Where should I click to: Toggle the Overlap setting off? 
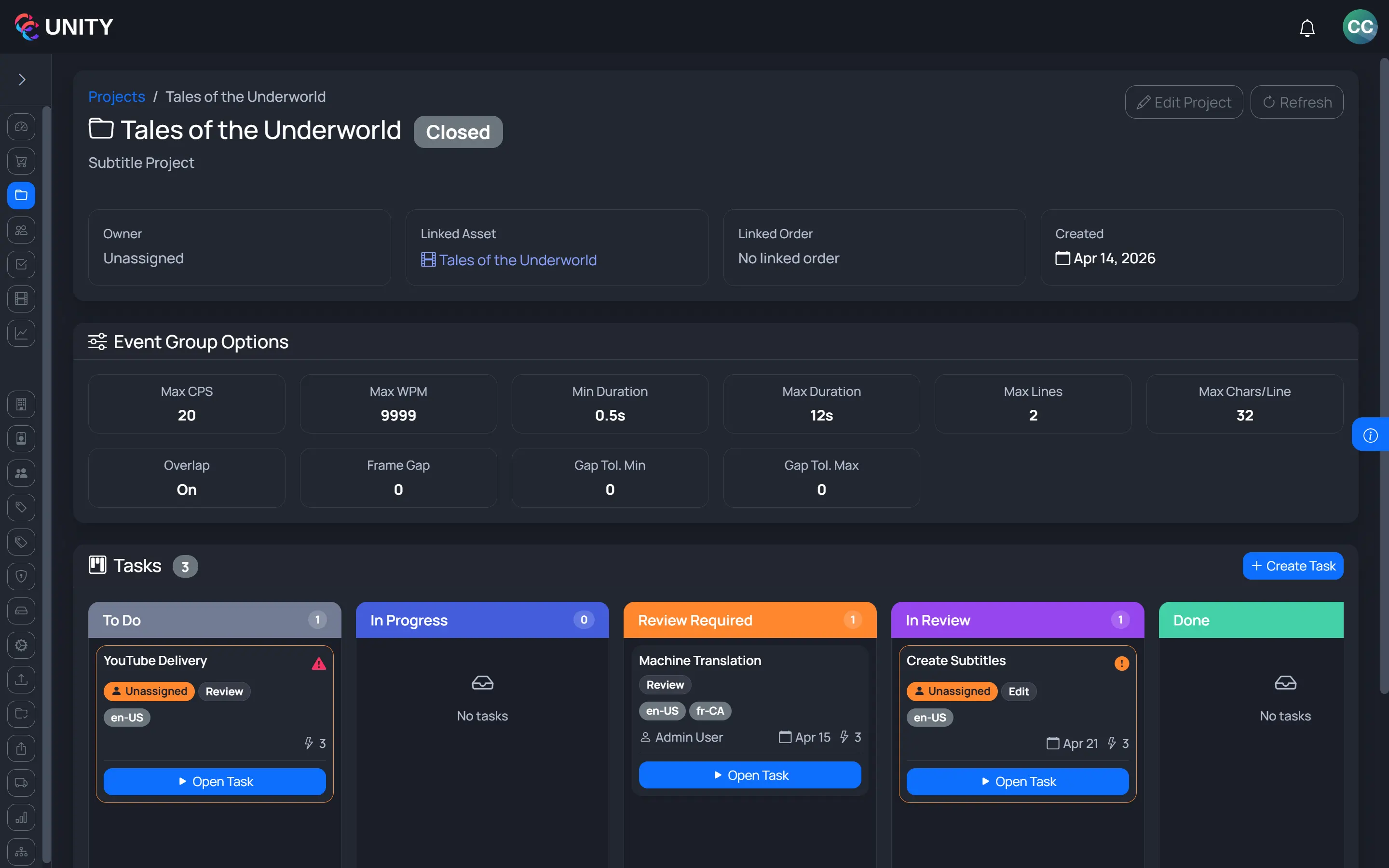(187, 489)
